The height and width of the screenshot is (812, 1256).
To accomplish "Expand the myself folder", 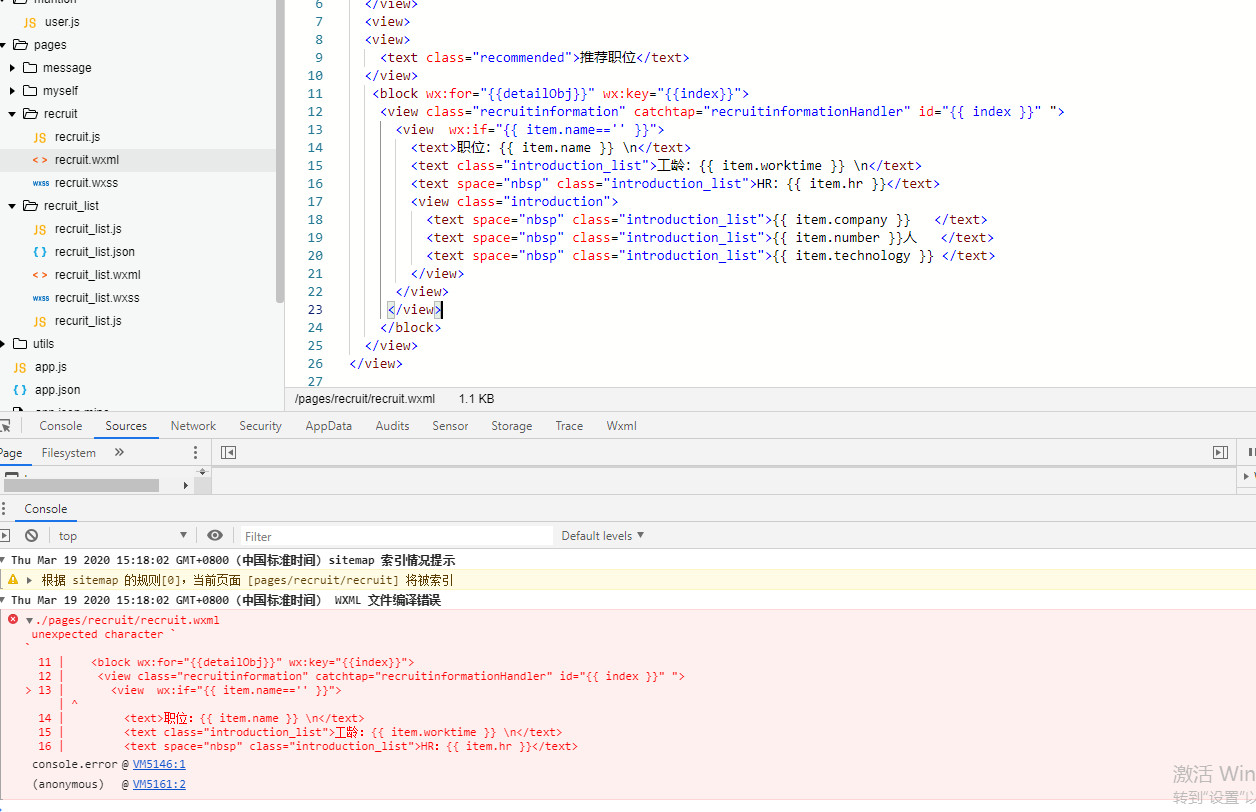I will click(x=12, y=91).
